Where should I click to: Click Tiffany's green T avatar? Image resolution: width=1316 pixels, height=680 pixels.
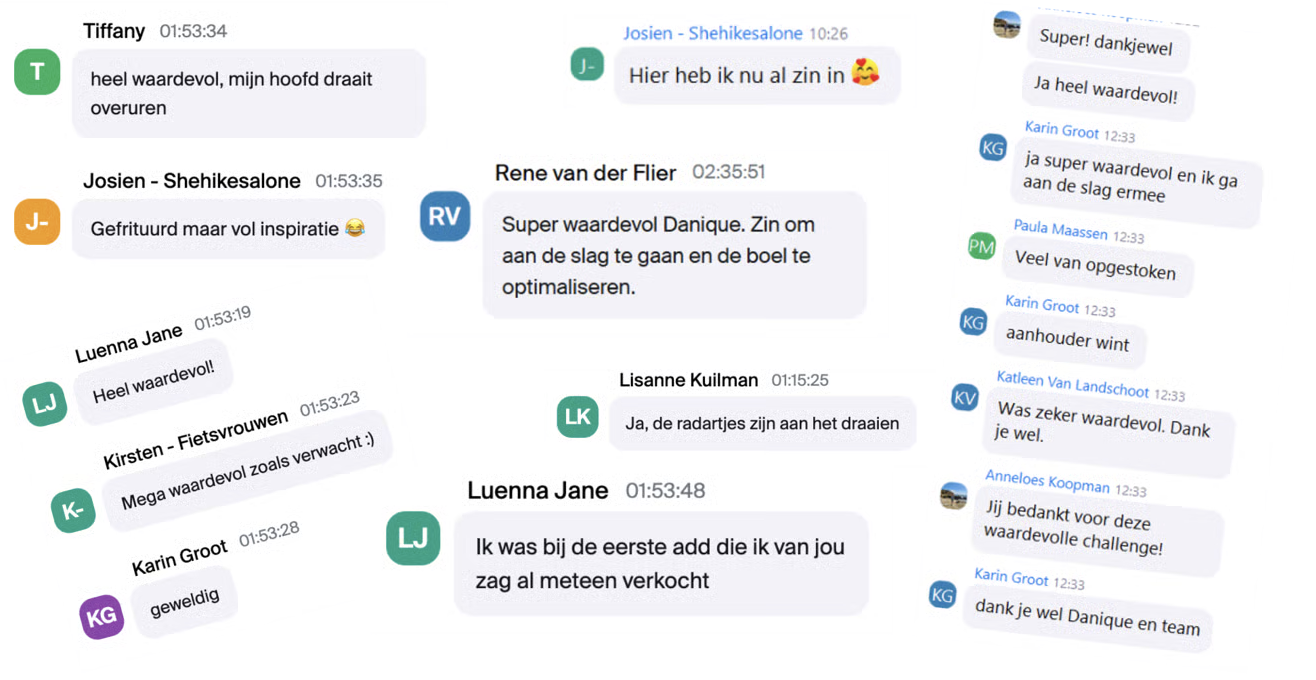(x=37, y=71)
